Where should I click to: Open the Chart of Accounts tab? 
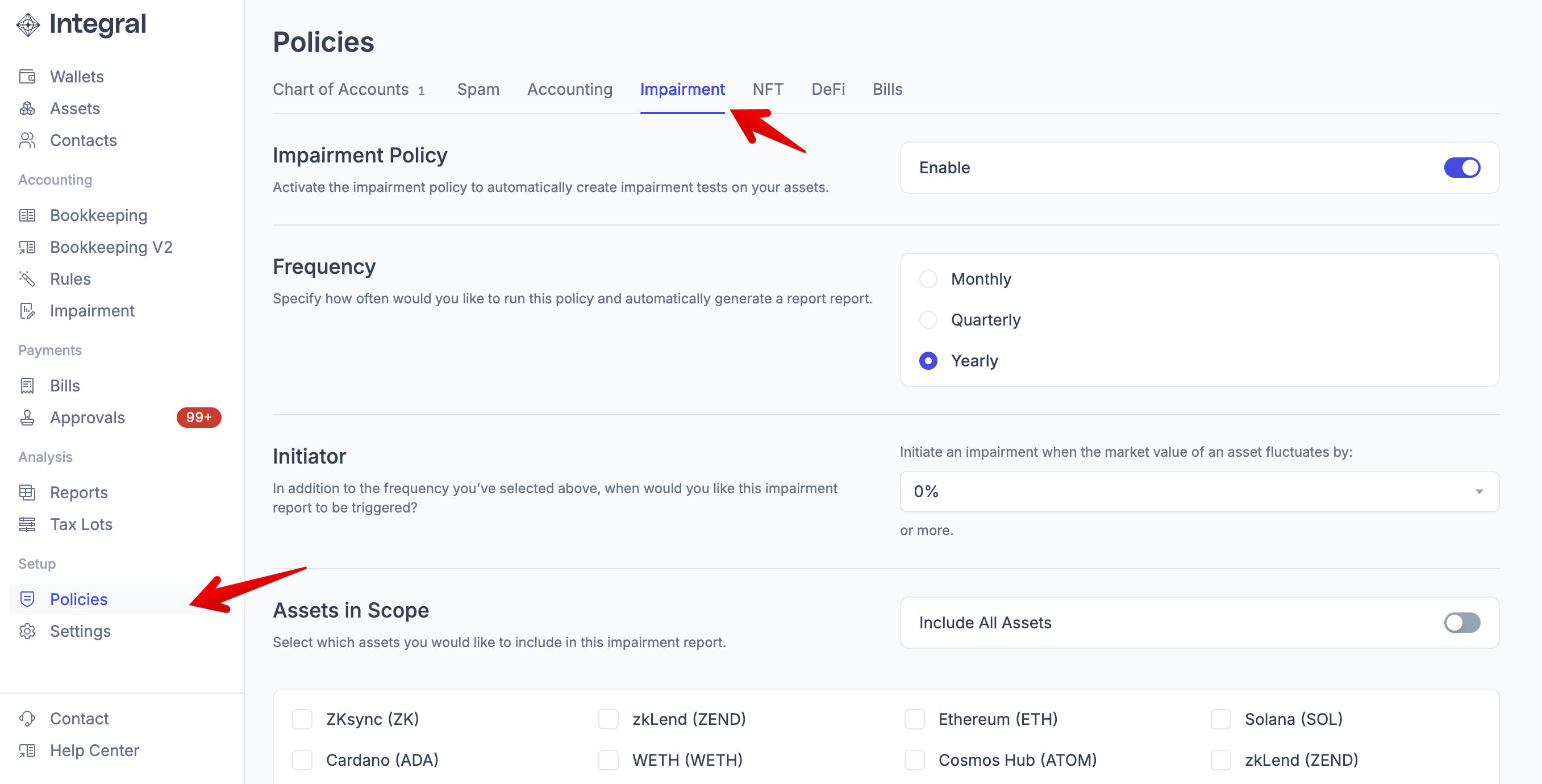[340, 89]
